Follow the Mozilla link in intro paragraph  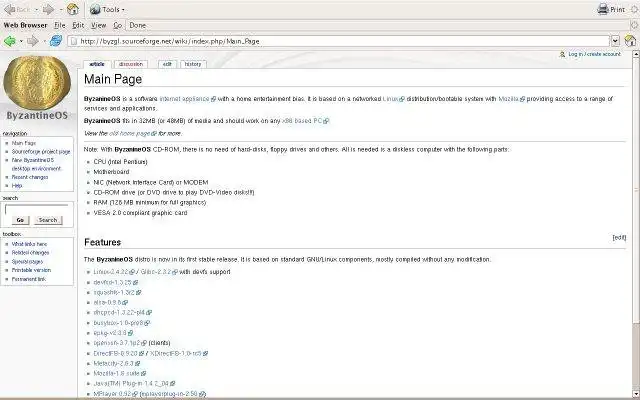511,99
